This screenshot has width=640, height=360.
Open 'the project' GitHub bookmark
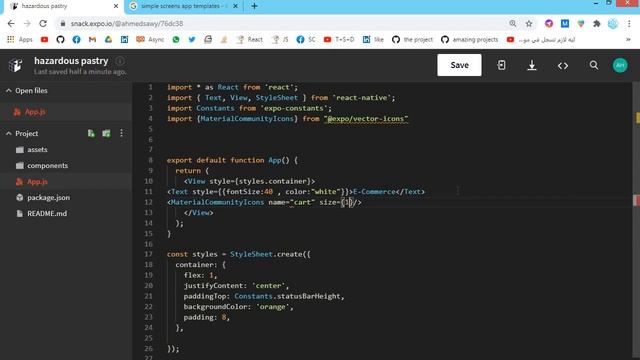click(412, 40)
